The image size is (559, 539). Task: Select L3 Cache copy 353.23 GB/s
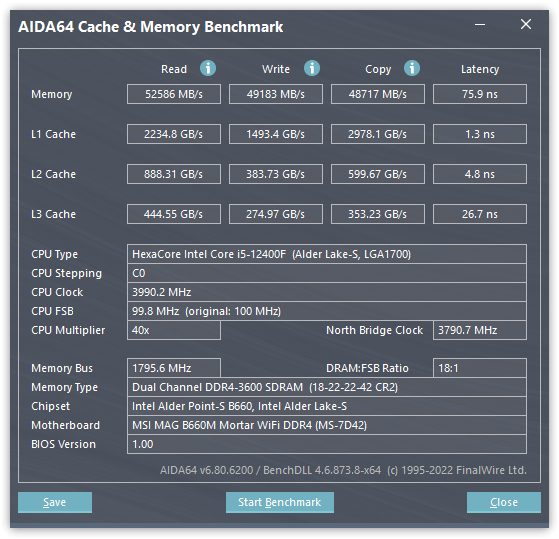click(x=378, y=214)
